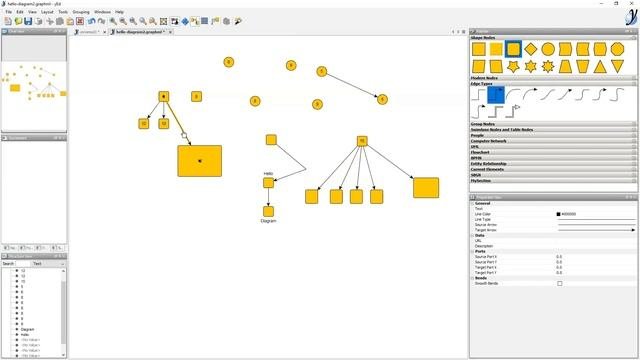
Task: Click the Line Type property value
Action: [596, 219]
